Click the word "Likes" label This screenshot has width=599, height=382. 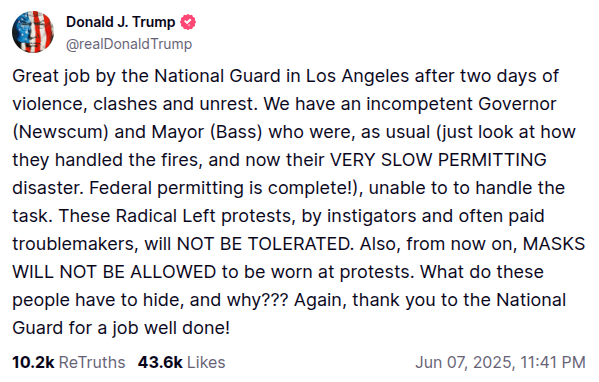click(x=206, y=362)
